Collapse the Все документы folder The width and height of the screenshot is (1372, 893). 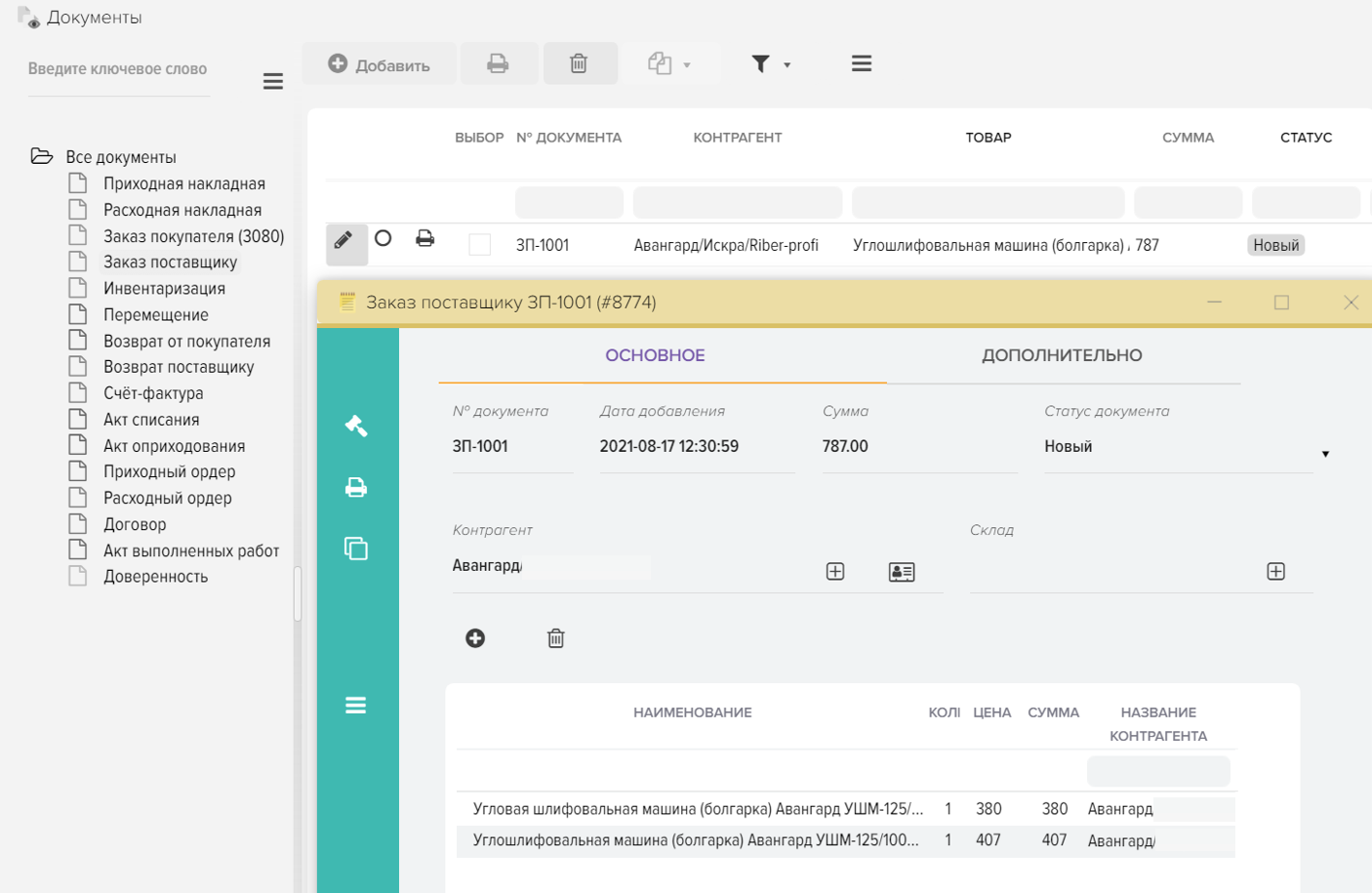click(x=42, y=156)
